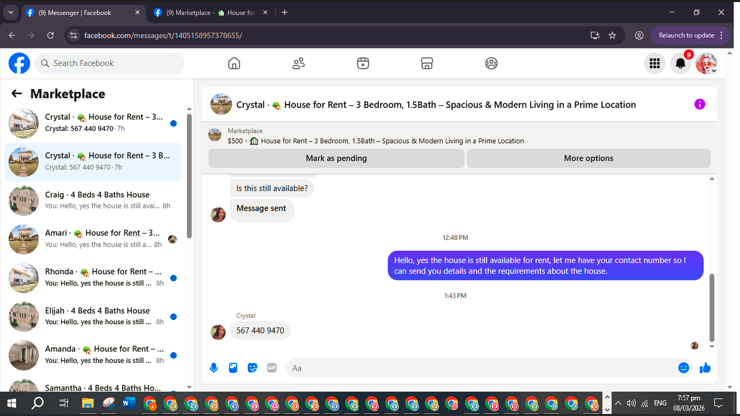The height and width of the screenshot is (416, 740).
Task: Open File Explorer from taskbar
Action: pyautogui.click(x=87, y=403)
